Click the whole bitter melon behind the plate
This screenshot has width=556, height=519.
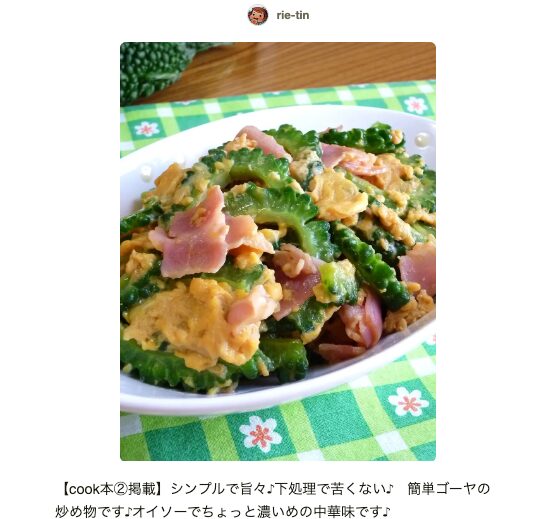click(x=156, y=71)
